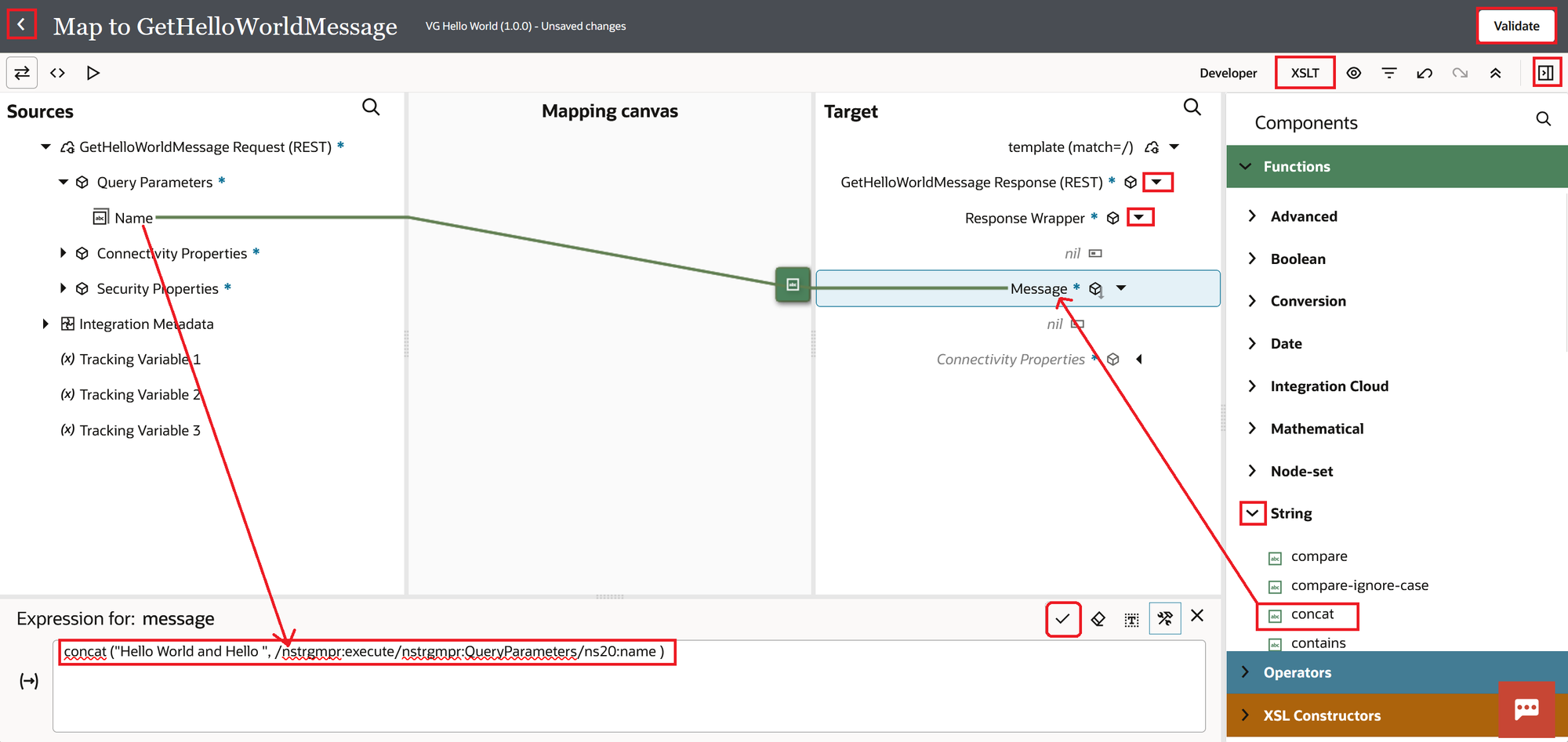The image size is (1568, 742).
Task: Click the undo icon in the toolbar
Action: (1425, 73)
